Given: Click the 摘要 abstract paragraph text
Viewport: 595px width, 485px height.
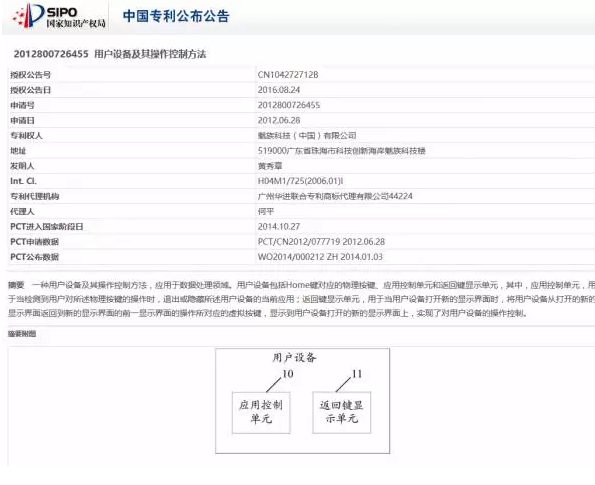Looking at the screenshot, I should click(301, 299).
